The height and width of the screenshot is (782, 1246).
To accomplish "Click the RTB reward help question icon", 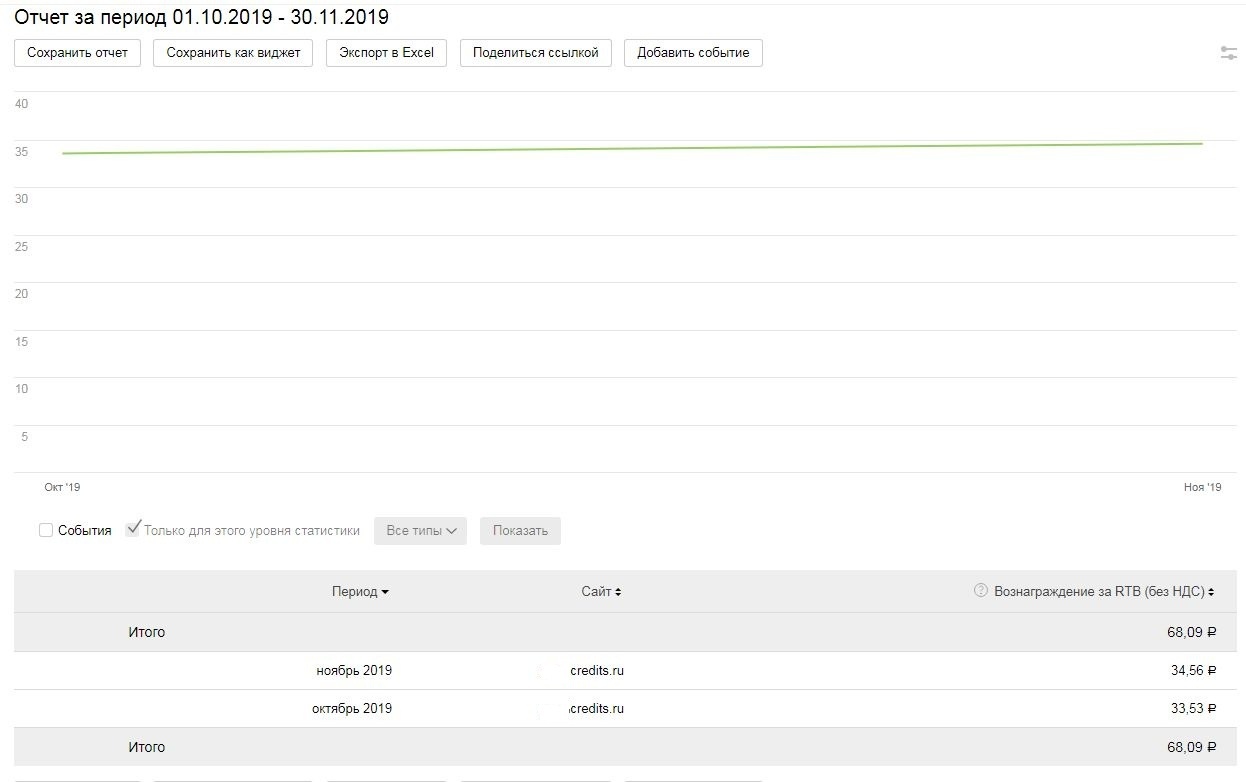I will click(x=980, y=591).
